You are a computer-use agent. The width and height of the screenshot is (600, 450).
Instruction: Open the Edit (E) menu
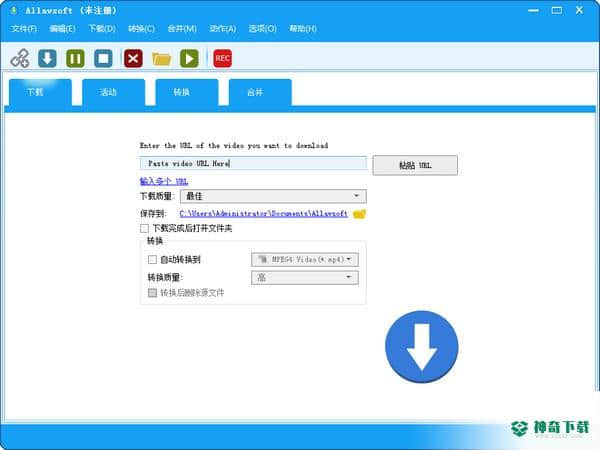pos(62,29)
